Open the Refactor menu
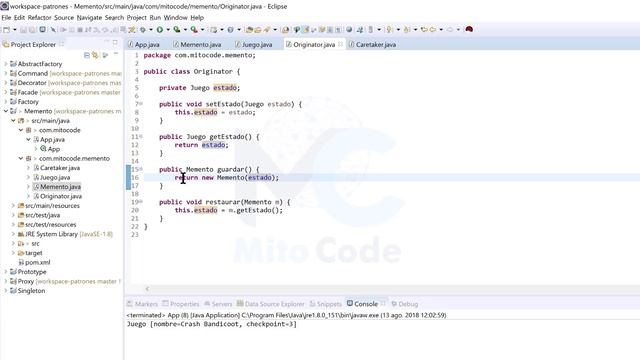The height and width of the screenshot is (360, 640). coord(39,18)
